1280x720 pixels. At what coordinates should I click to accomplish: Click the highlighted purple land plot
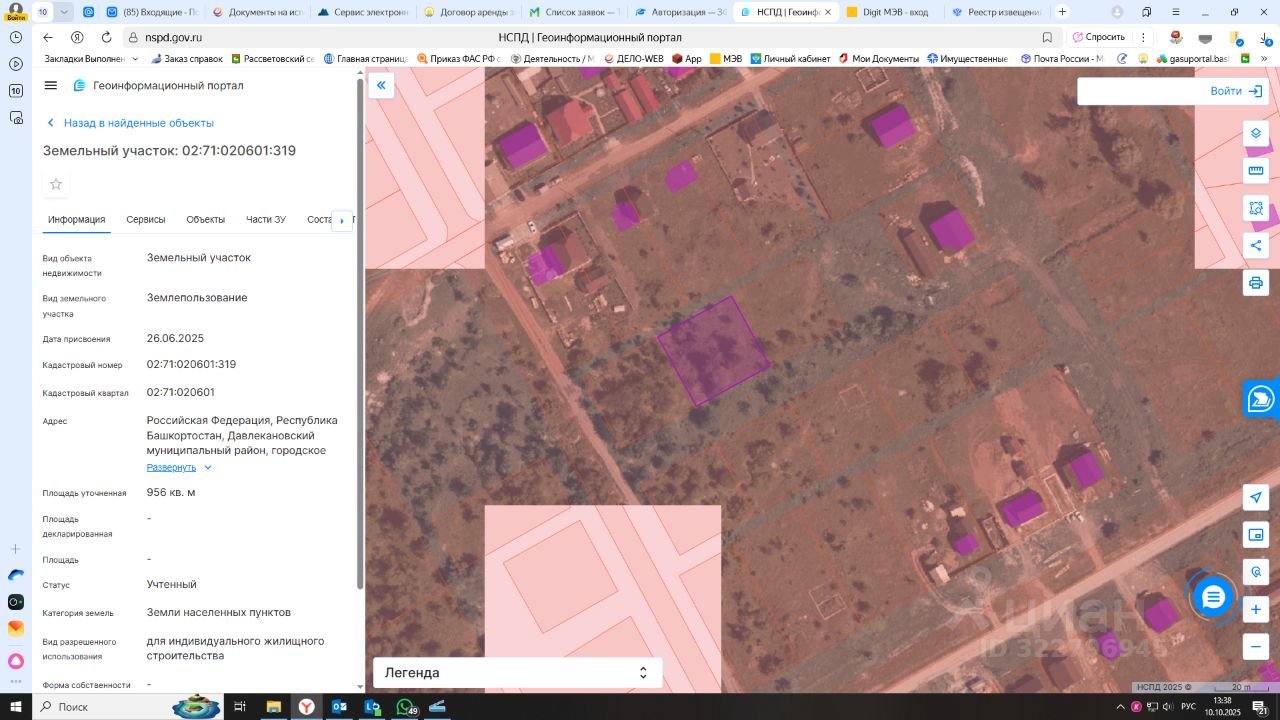click(713, 351)
